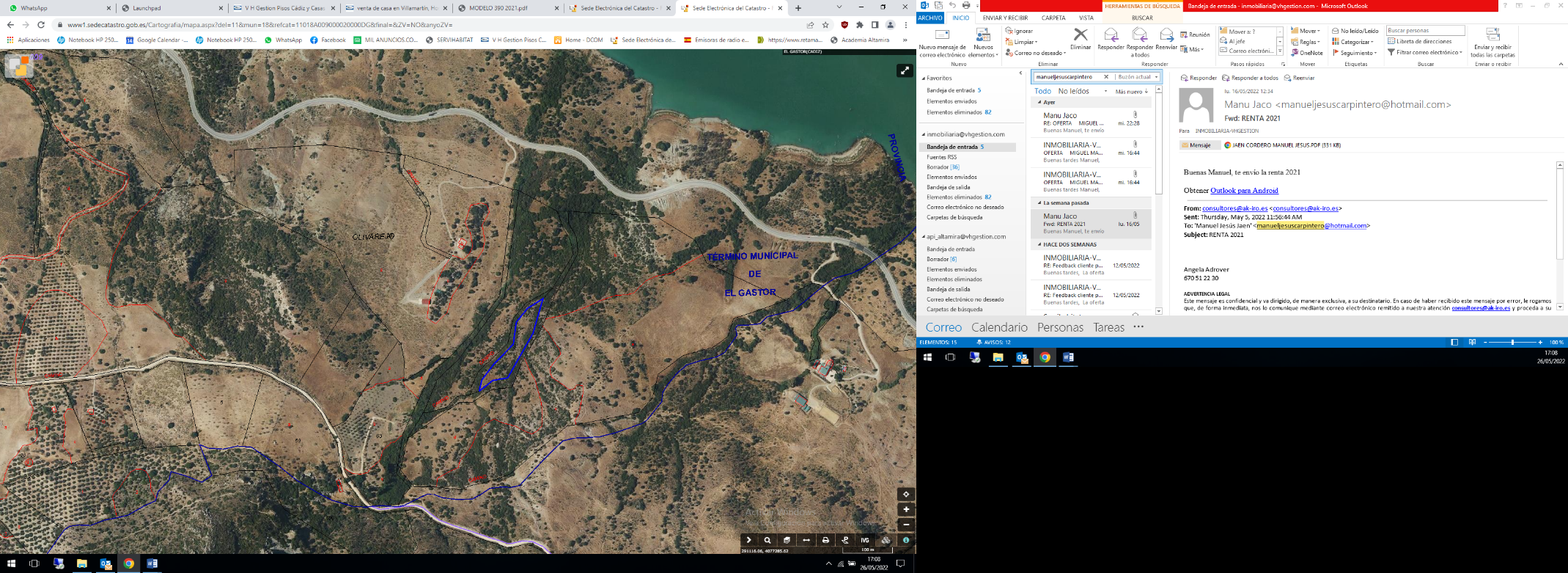Expand the map to fullscreen
Screen dimensions: 1568x573
(904, 70)
